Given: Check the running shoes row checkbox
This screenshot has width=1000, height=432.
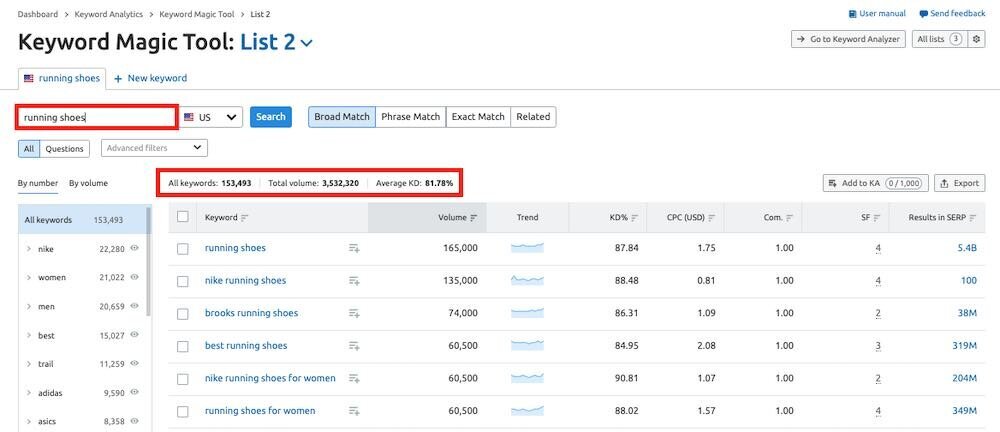Looking at the screenshot, I should click(x=183, y=249).
